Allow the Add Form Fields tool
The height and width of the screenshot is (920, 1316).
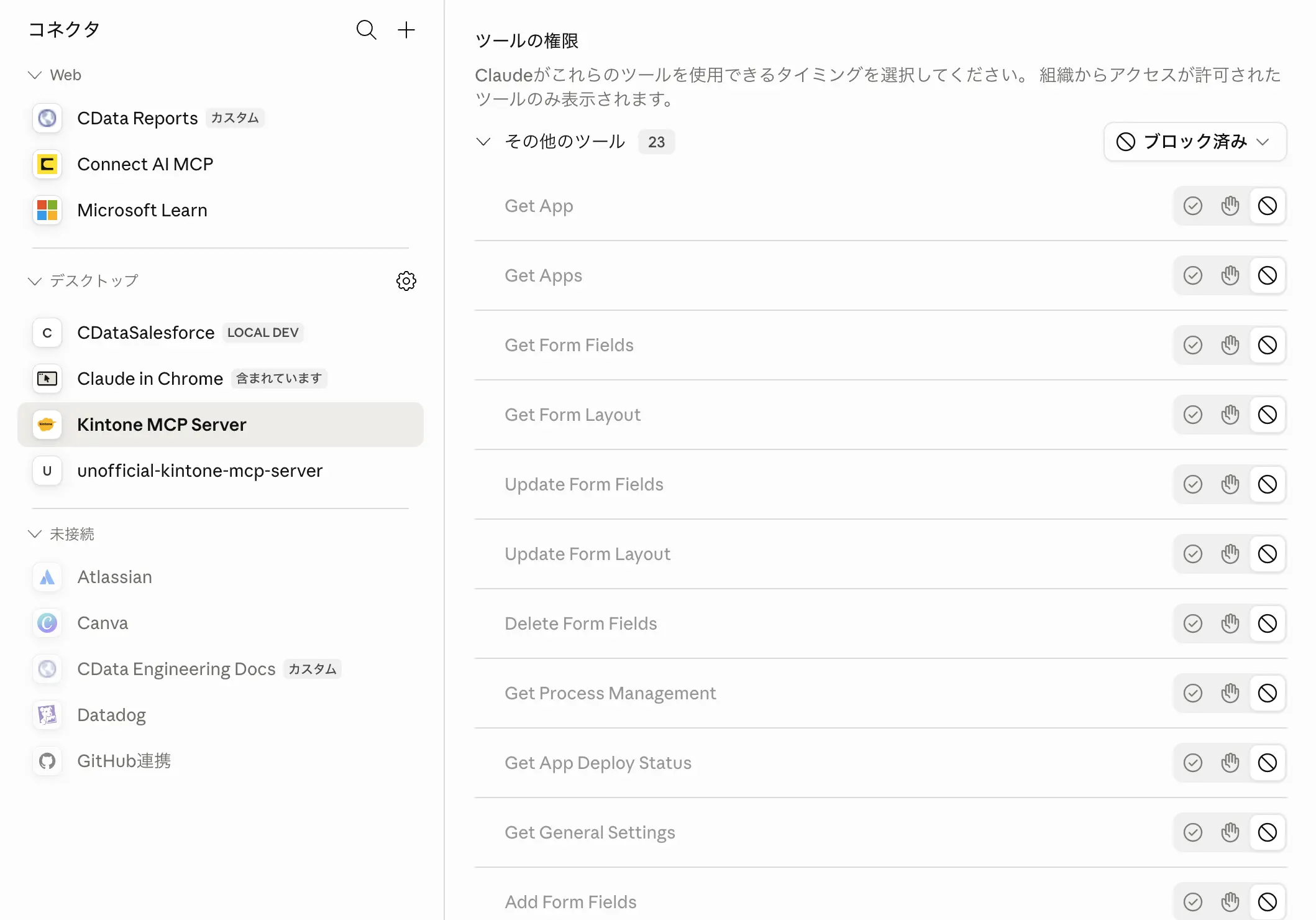(1193, 902)
